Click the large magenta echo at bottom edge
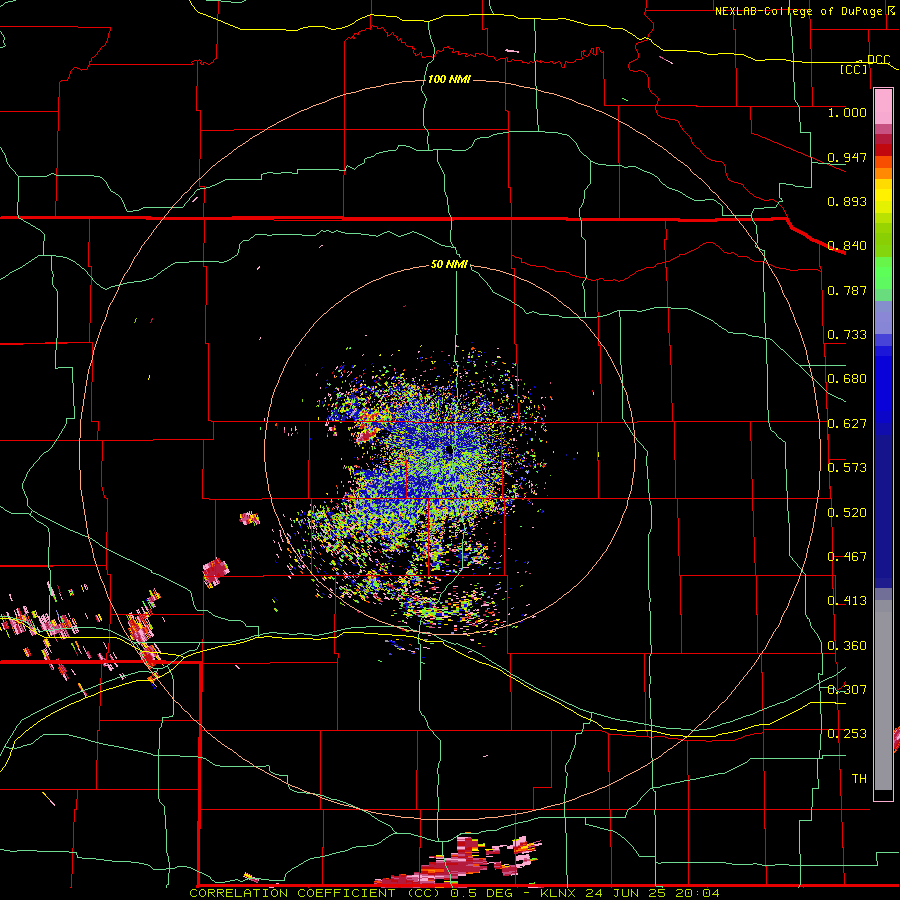900x900 pixels. [x=457, y=862]
